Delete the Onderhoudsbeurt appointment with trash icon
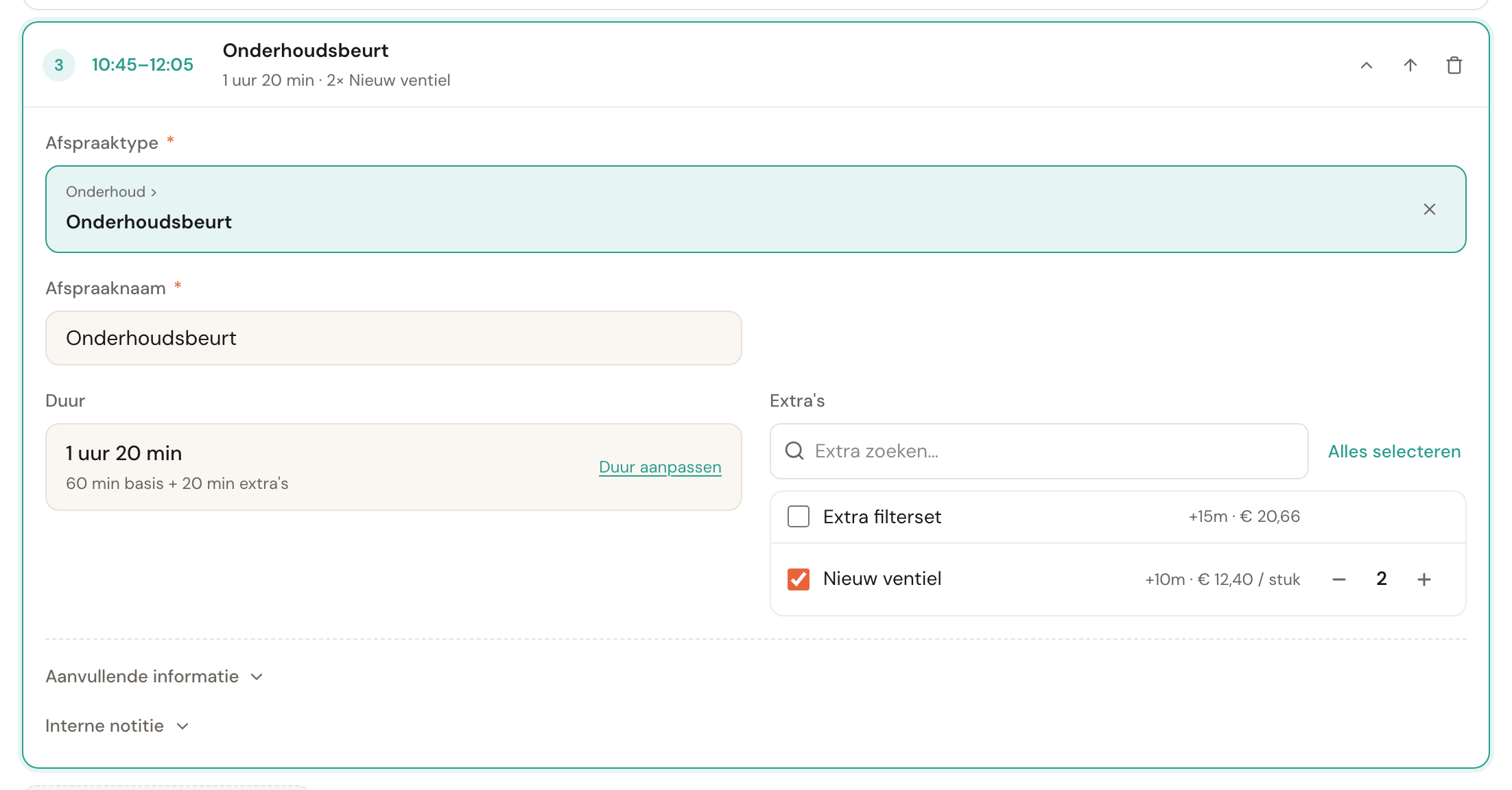 [x=1454, y=65]
